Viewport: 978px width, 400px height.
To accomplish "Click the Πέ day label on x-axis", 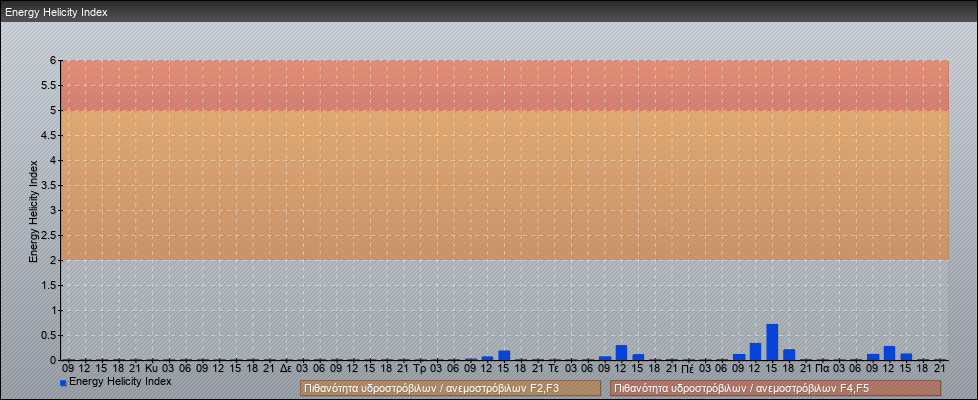I will 688,369.
